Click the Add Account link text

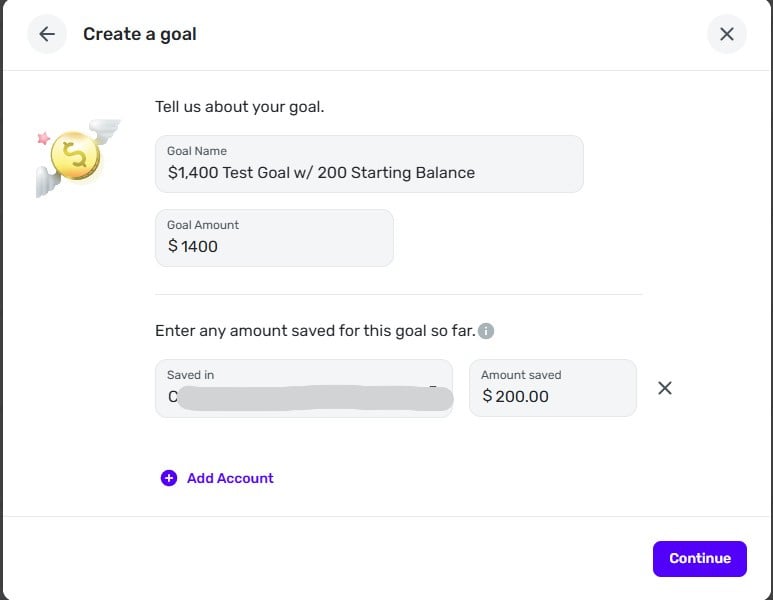(230, 478)
